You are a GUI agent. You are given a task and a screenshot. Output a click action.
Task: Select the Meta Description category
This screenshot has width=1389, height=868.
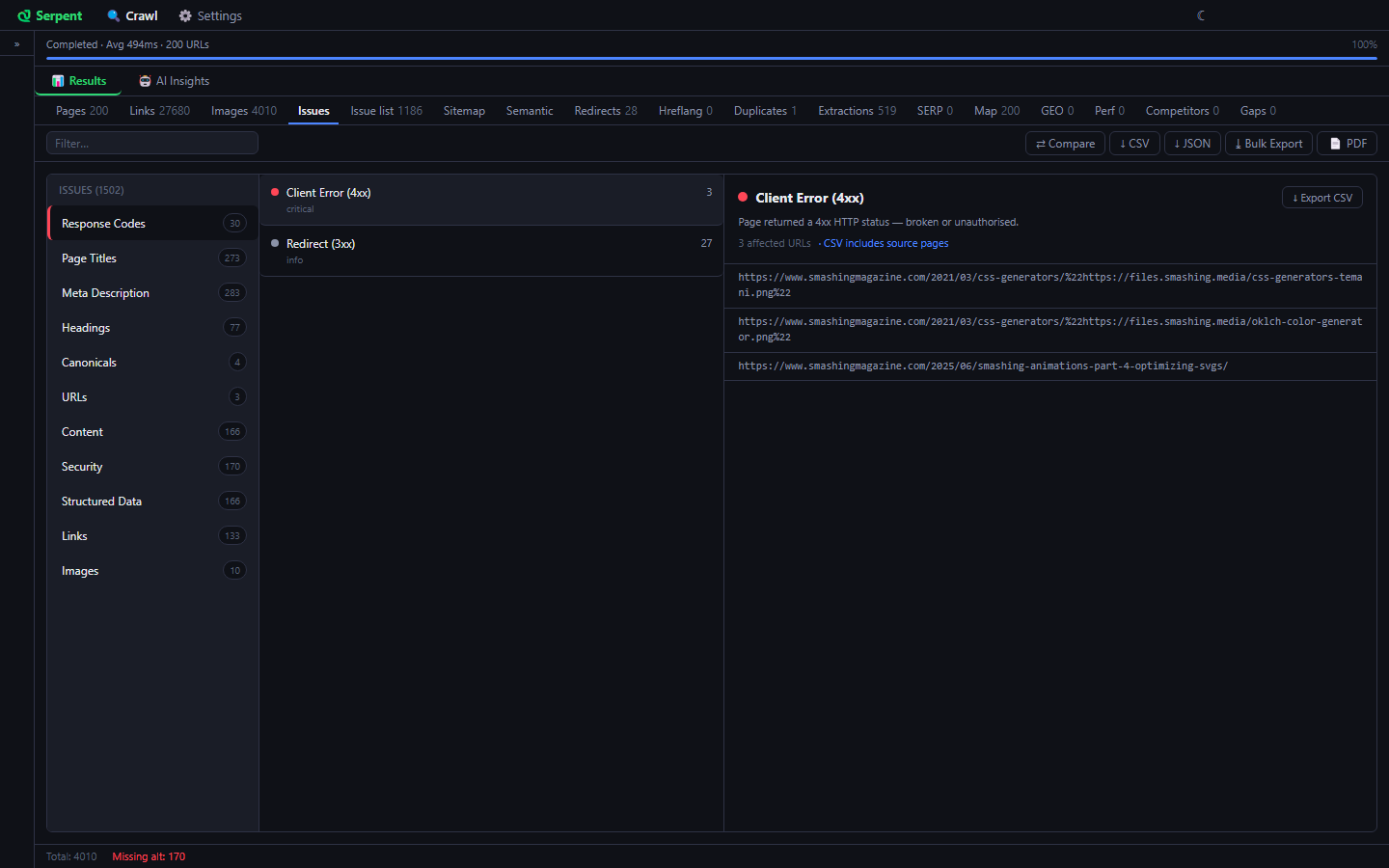[x=152, y=293]
